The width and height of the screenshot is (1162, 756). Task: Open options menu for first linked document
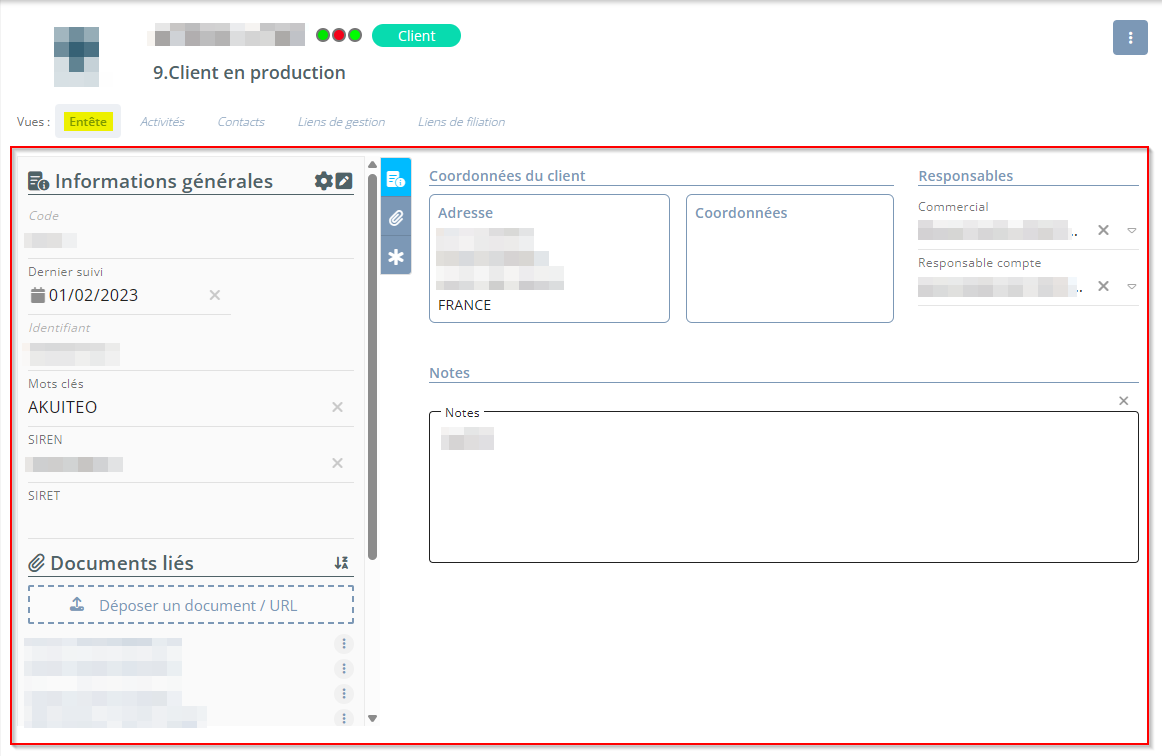(344, 644)
